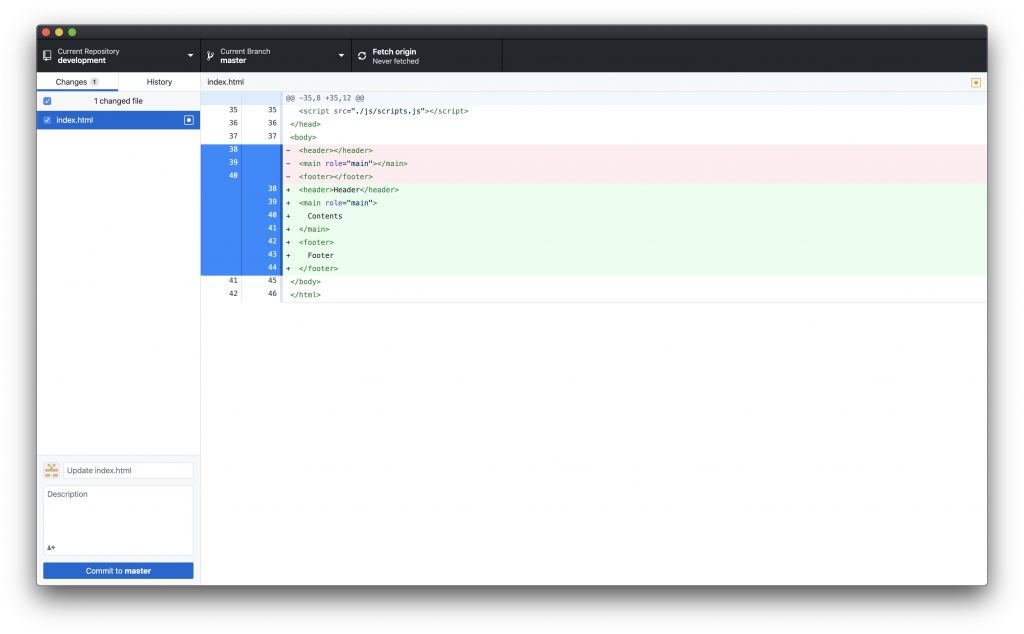Click the added "Contents" line
1024x634 pixels.
[325, 215]
